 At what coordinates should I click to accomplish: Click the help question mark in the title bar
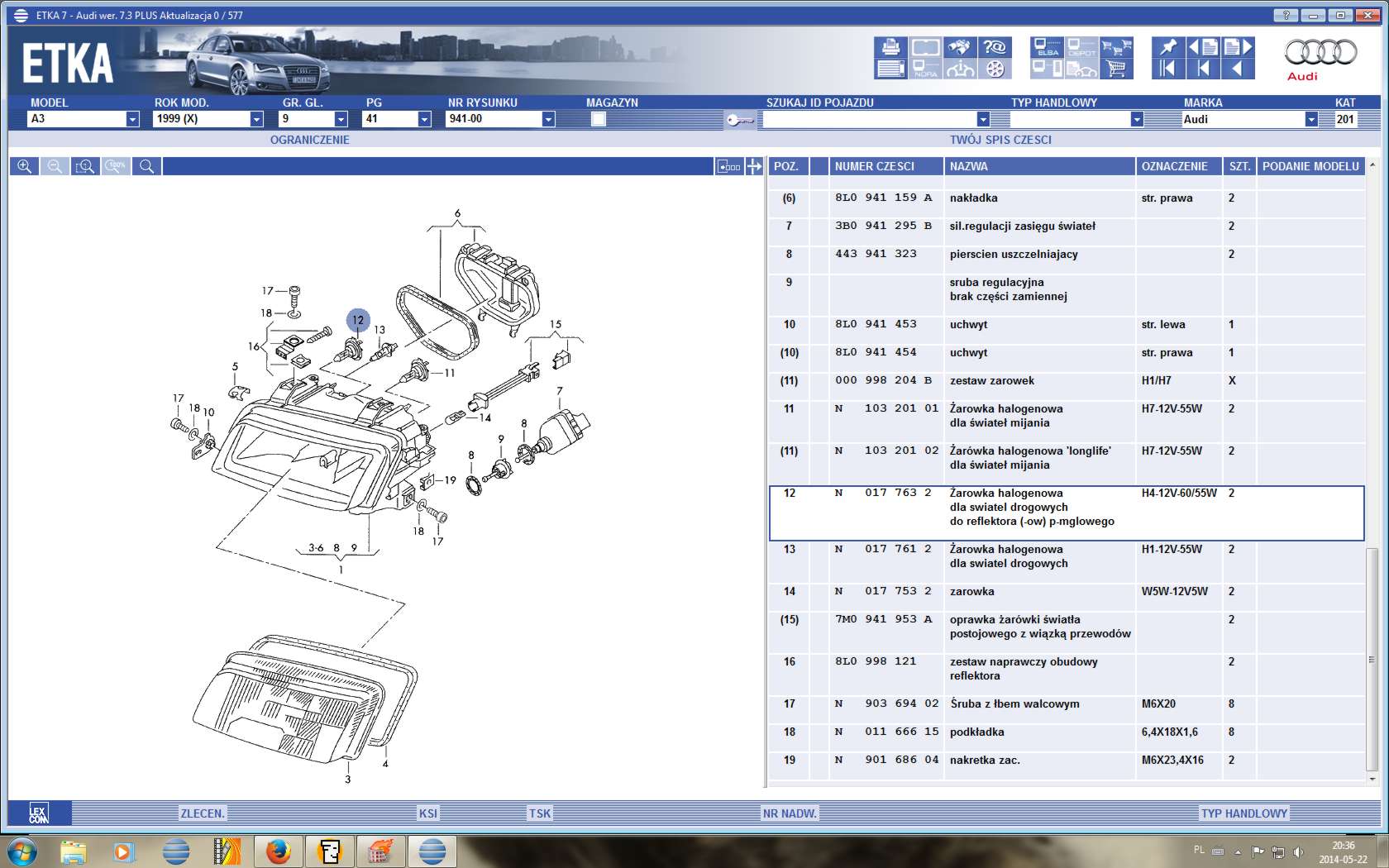1286,15
